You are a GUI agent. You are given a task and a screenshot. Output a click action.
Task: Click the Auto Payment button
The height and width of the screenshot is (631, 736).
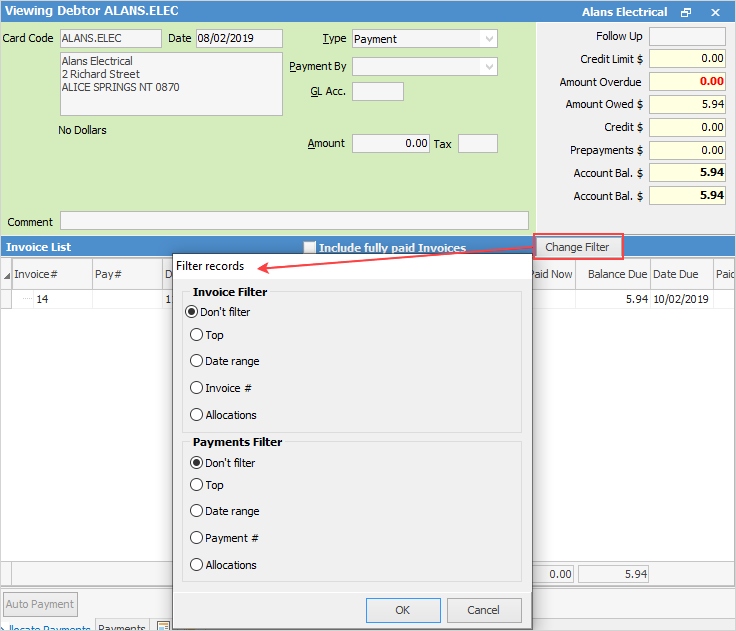coord(40,604)
